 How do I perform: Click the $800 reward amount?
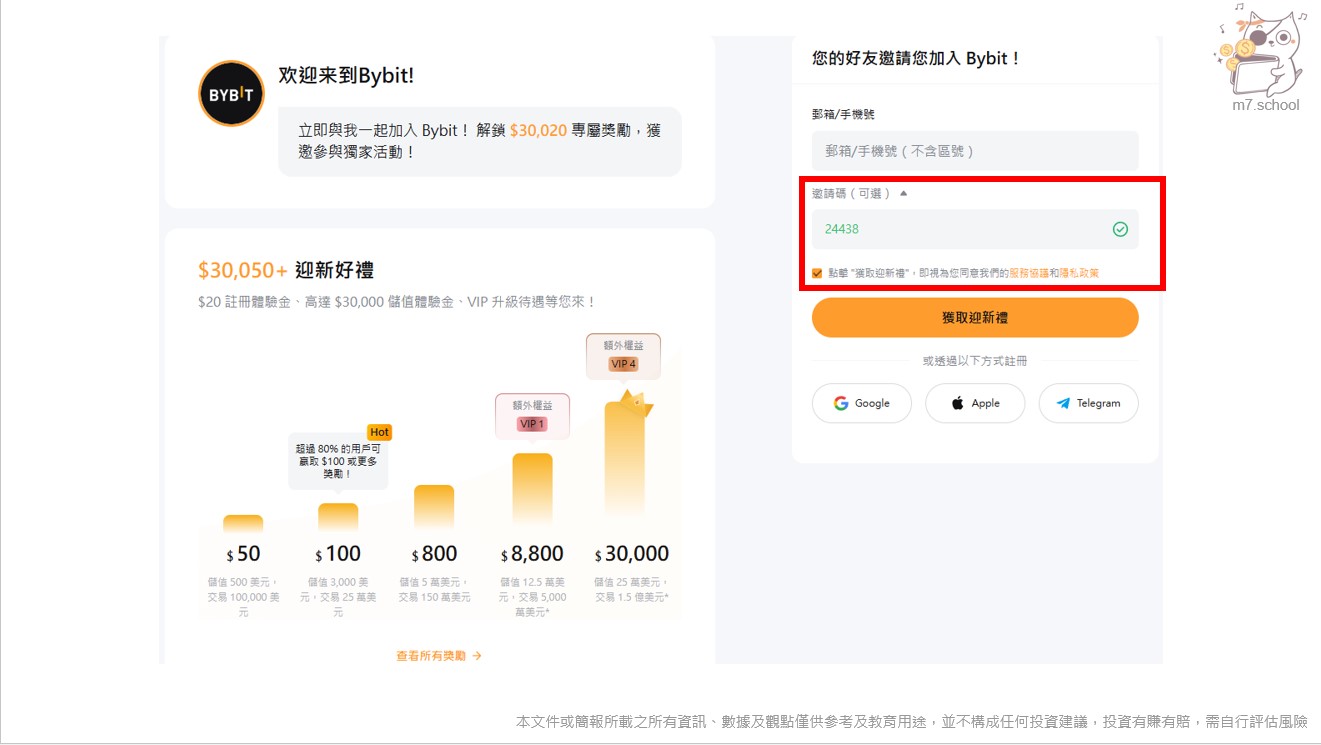(x=434, y=554)
